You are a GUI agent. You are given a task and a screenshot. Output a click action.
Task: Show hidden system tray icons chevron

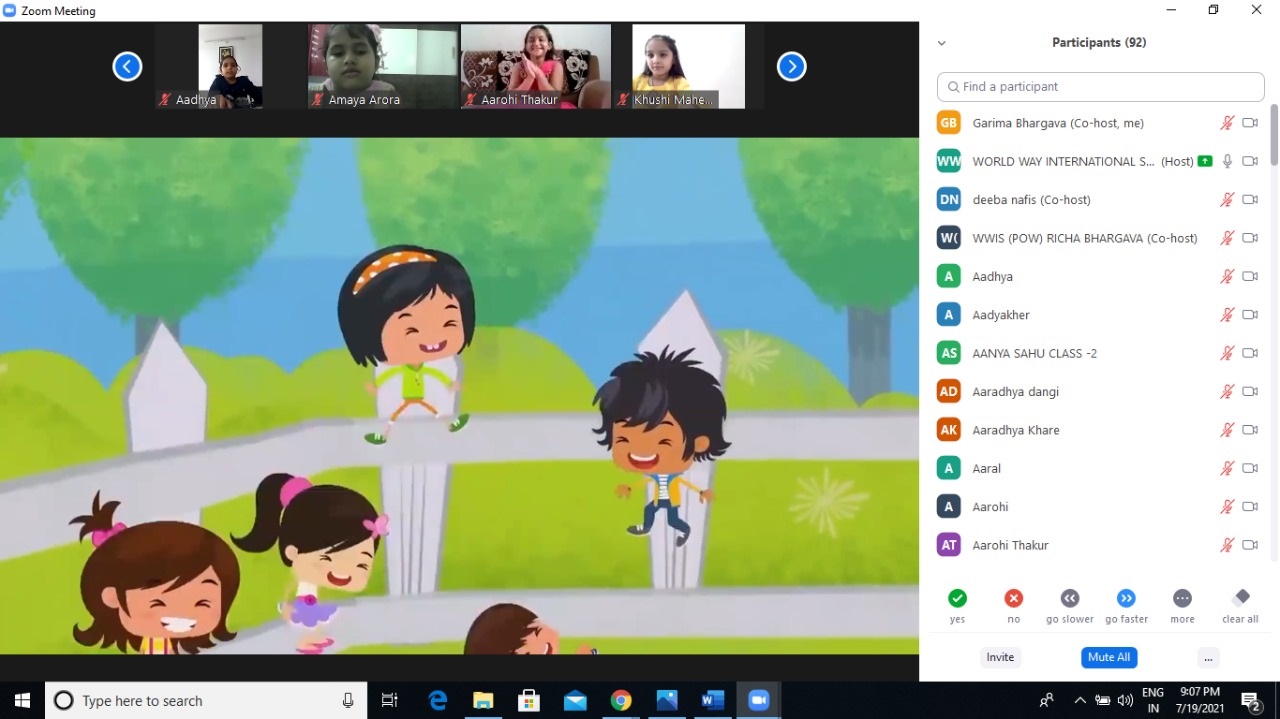tap(1080, 700)
